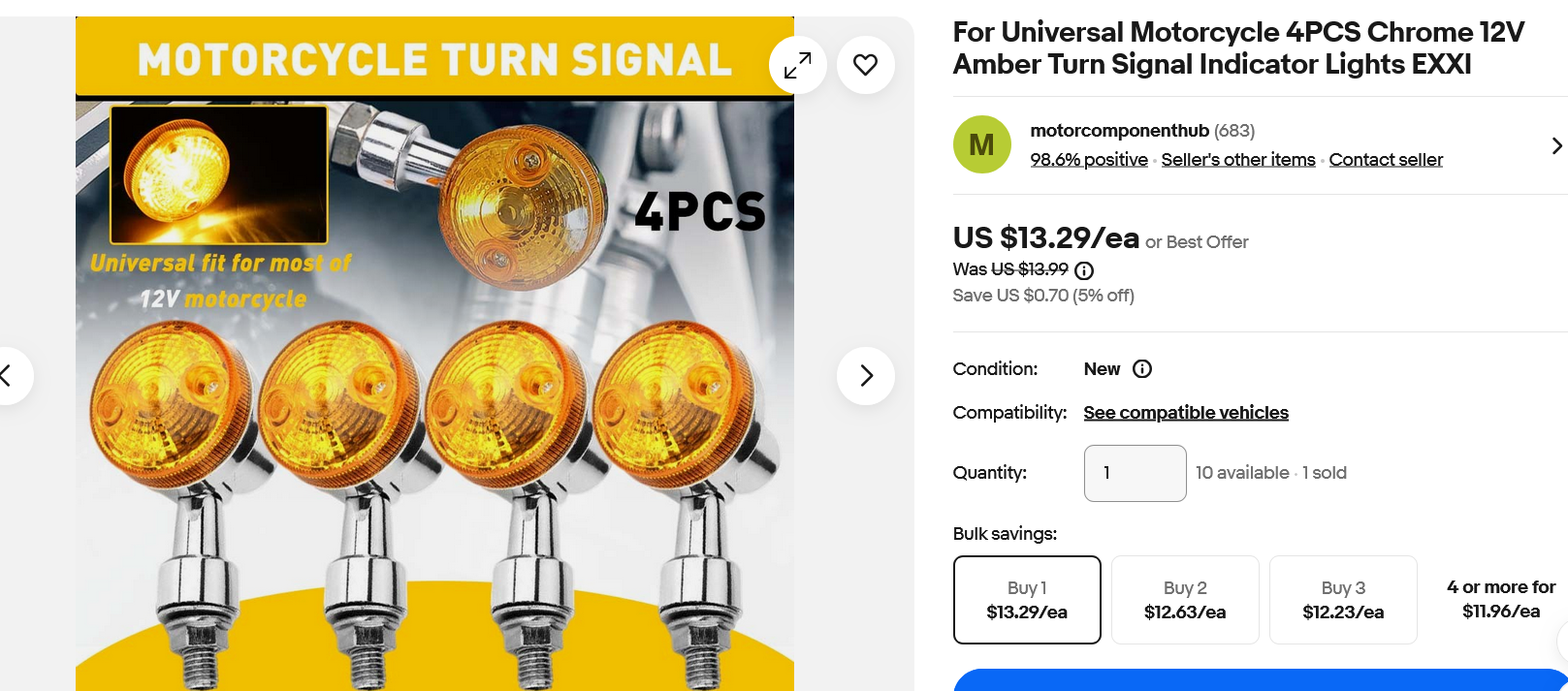Open See compatible vehicles link

[1185, 412]
